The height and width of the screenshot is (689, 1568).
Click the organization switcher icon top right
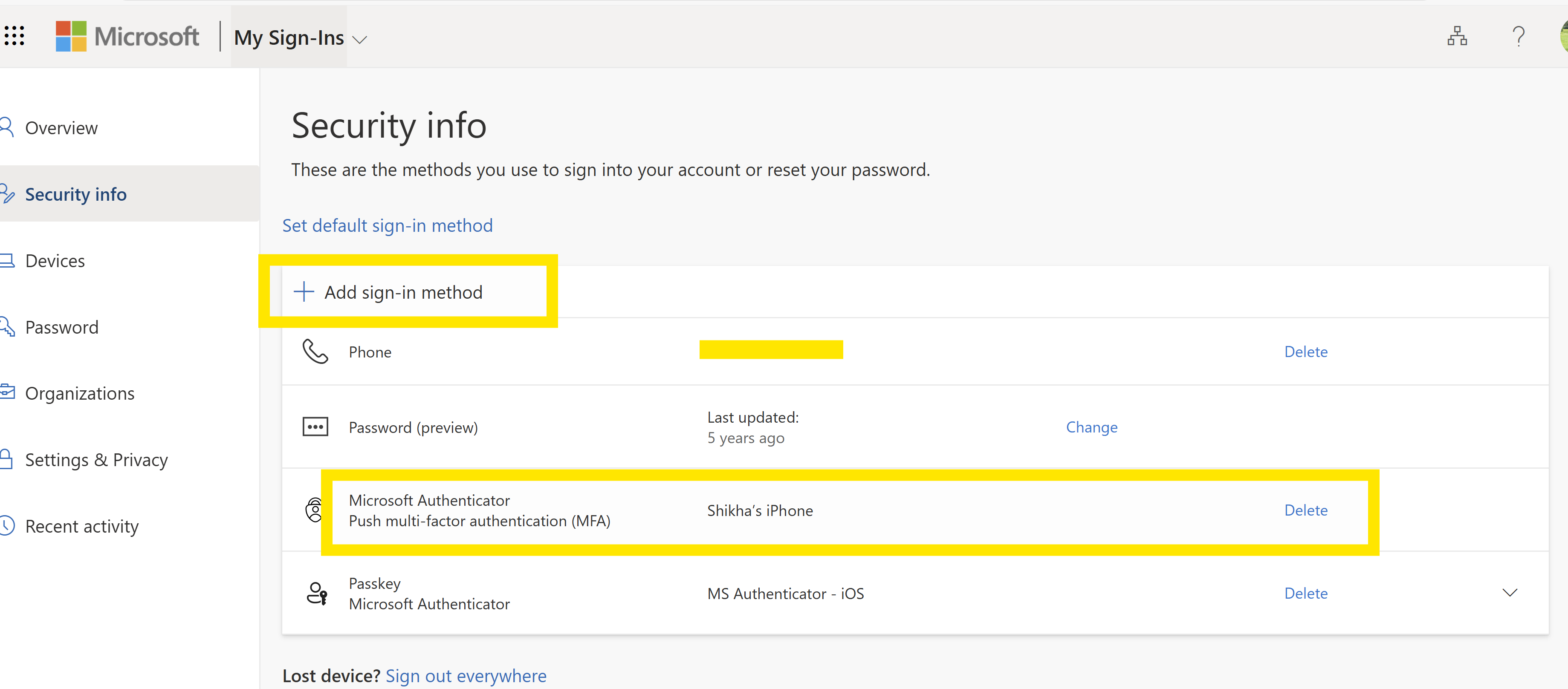point(1457,37)
